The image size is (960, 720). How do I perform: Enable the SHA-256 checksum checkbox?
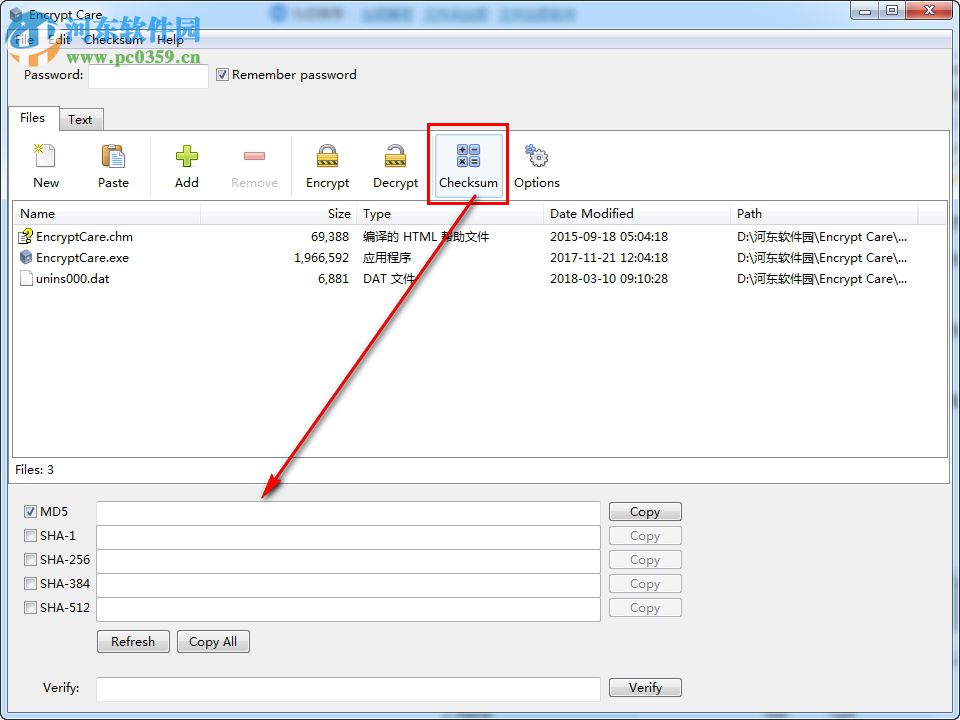30,559
